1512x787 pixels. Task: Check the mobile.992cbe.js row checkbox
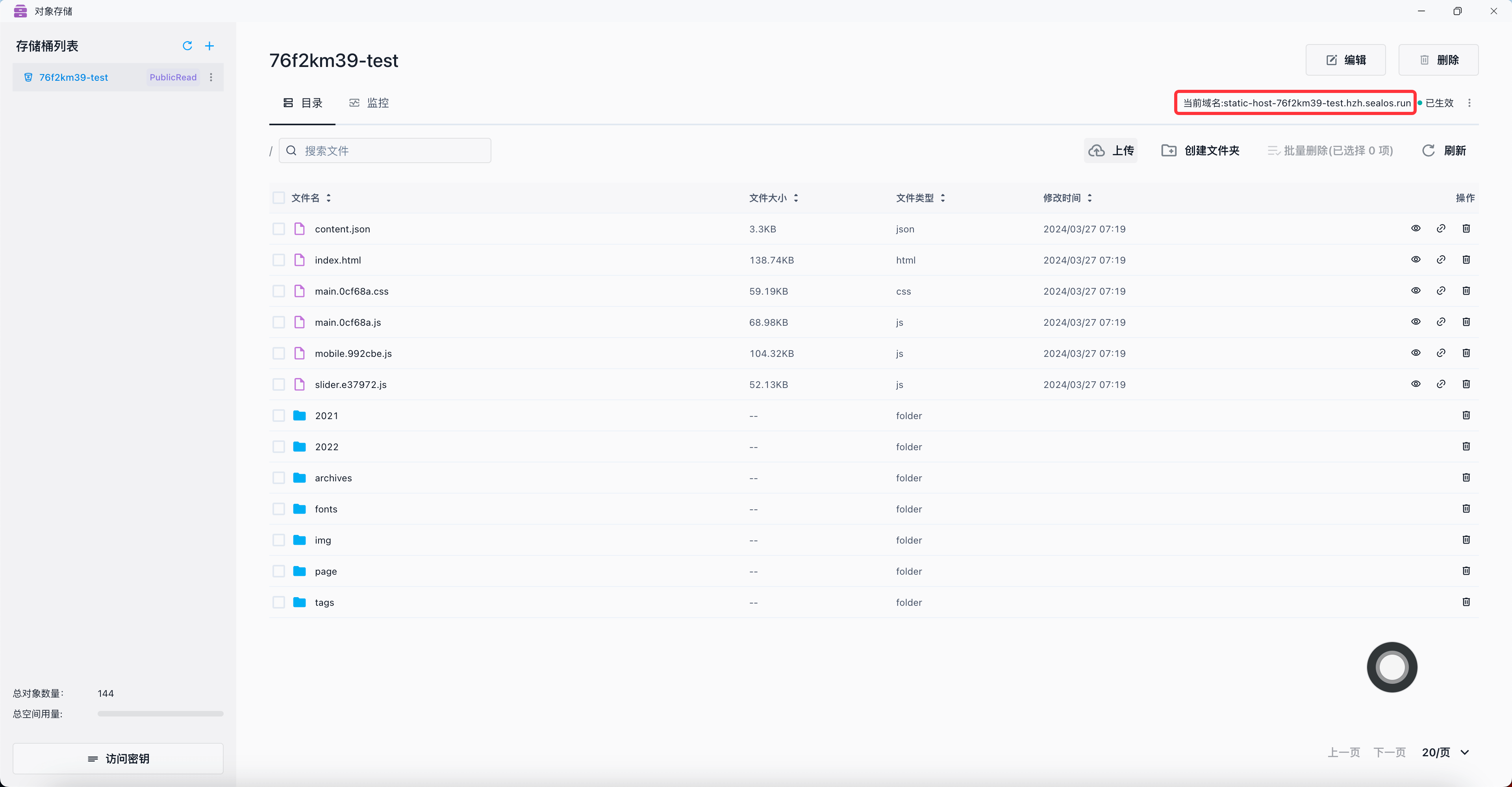(279, 354)
